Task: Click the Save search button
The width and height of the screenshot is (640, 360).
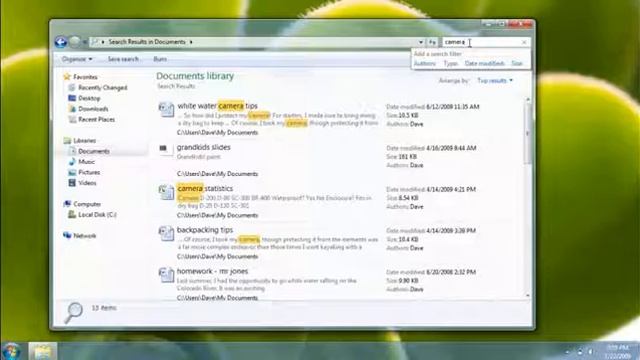Action: (x=123, y=59)
